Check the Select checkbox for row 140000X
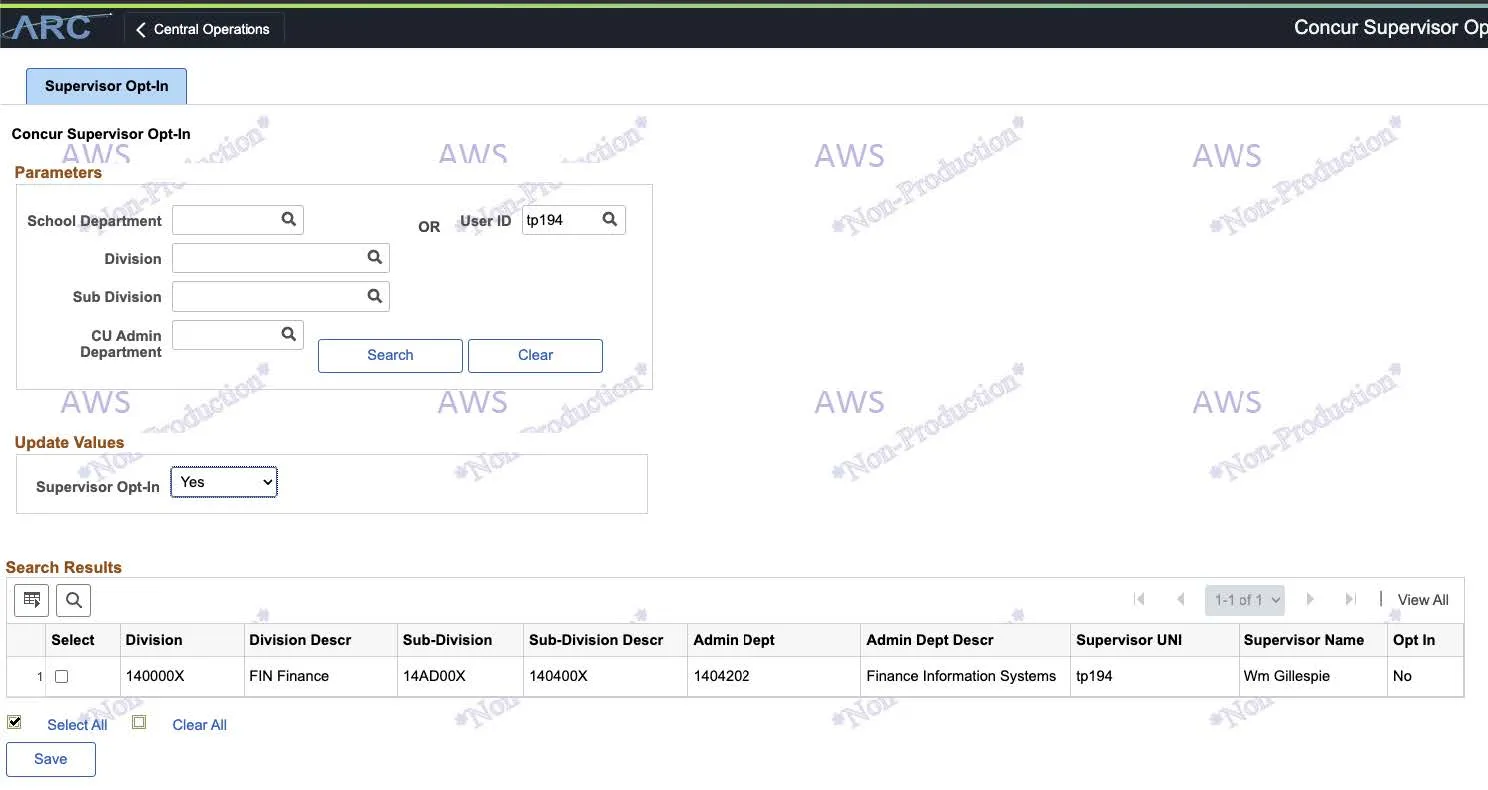Screen dimensions: 1488x790 [x=61, y=677]
